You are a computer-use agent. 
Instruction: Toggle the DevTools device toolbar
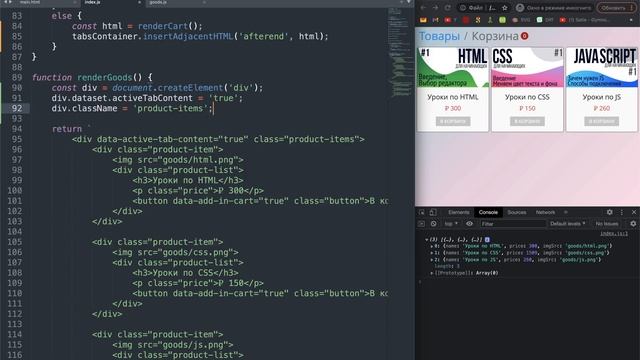point(433,212)
